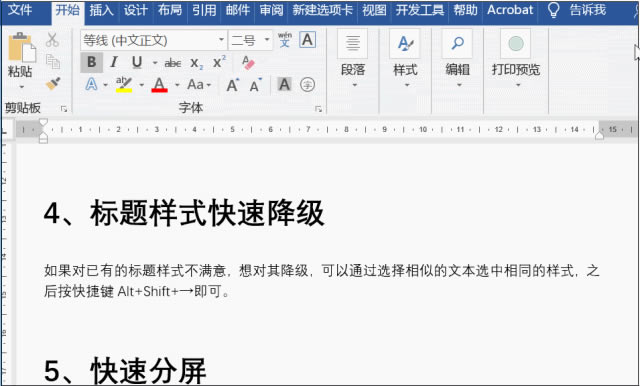Toggle Underline formatting
Screen dimensions: 640x386
[137, 62]
